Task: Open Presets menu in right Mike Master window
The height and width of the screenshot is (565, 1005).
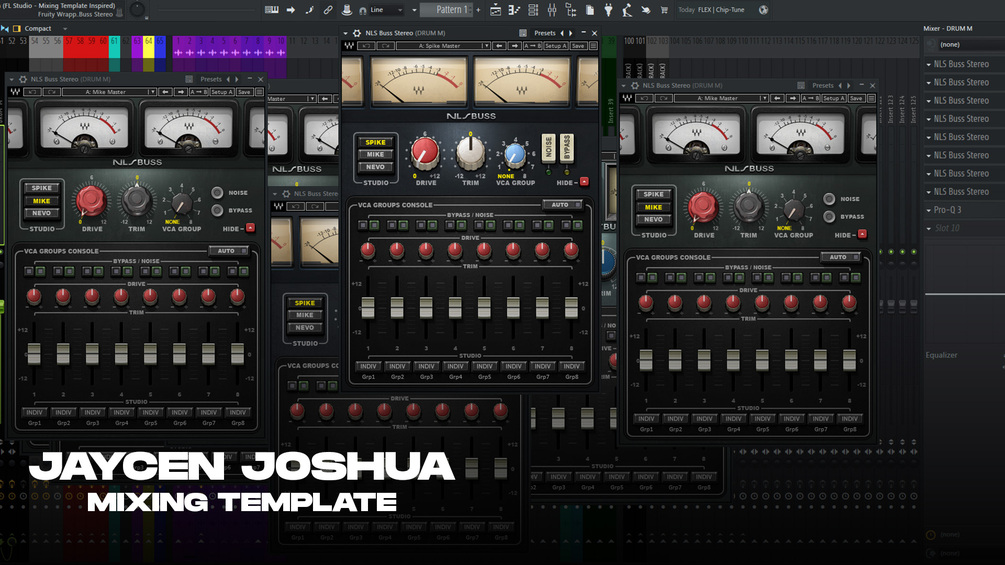Action: 822,86
